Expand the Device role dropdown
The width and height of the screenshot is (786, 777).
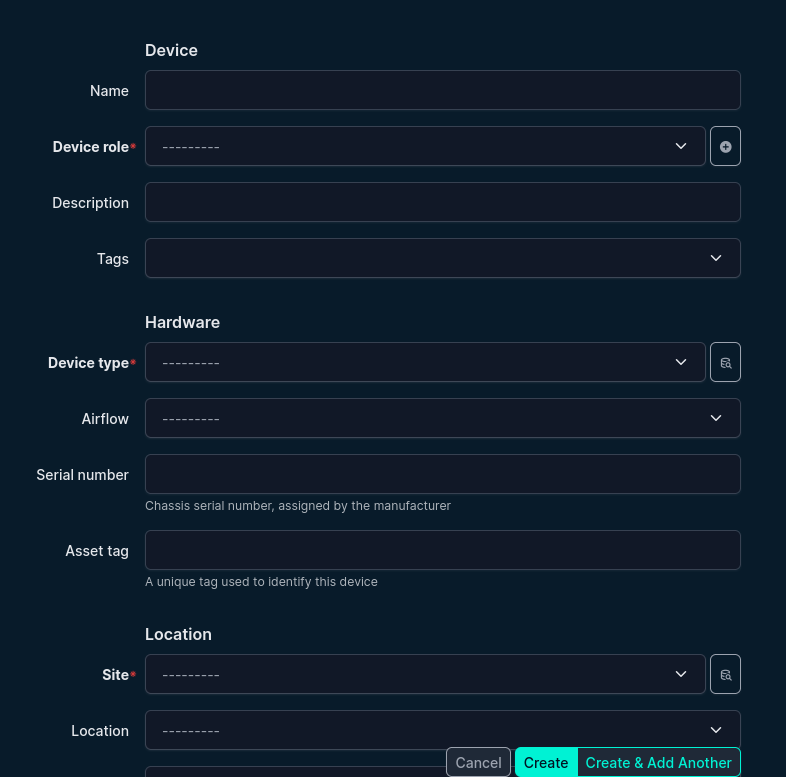(x=425, y=146)
